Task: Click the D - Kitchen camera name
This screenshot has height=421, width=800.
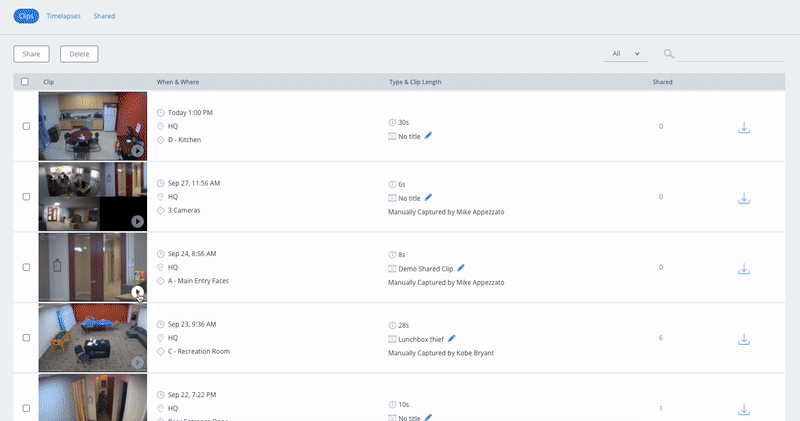Action: pyautogui.click(x=184, y=139)
